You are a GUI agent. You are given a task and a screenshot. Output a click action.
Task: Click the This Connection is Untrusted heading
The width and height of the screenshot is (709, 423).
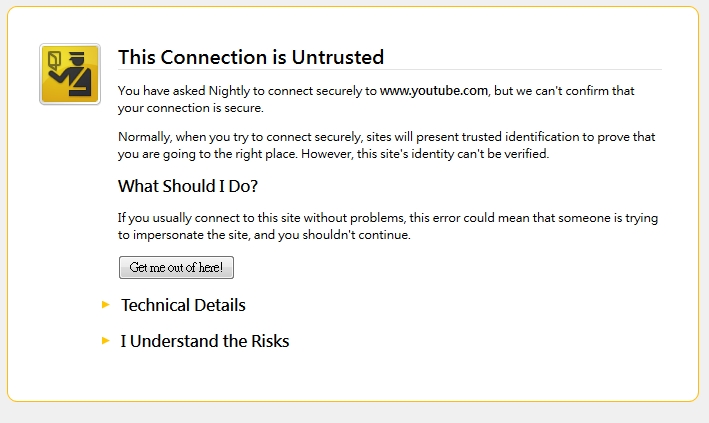pyautogui.click(x=251, y=57)
